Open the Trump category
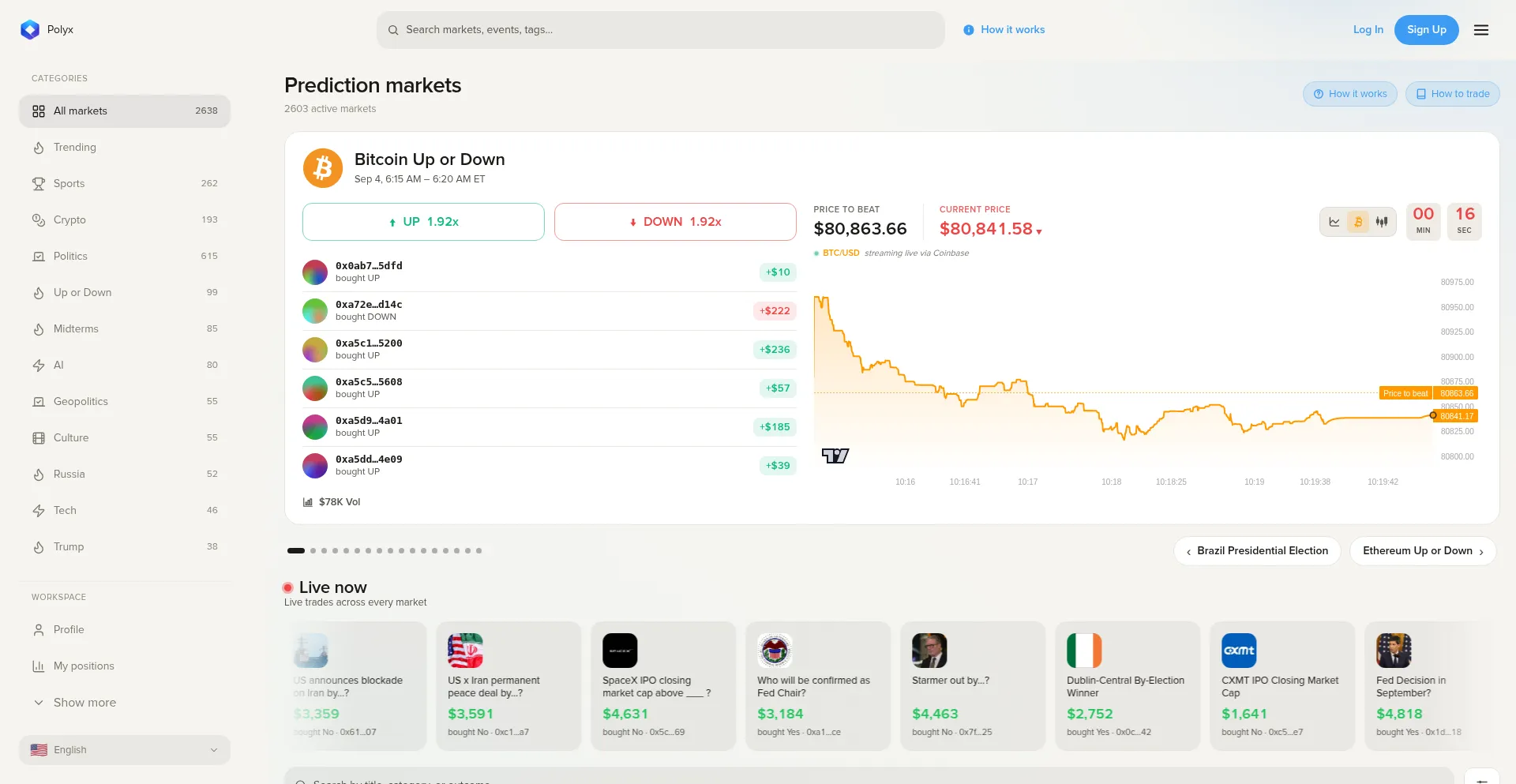 click(125, 547)
